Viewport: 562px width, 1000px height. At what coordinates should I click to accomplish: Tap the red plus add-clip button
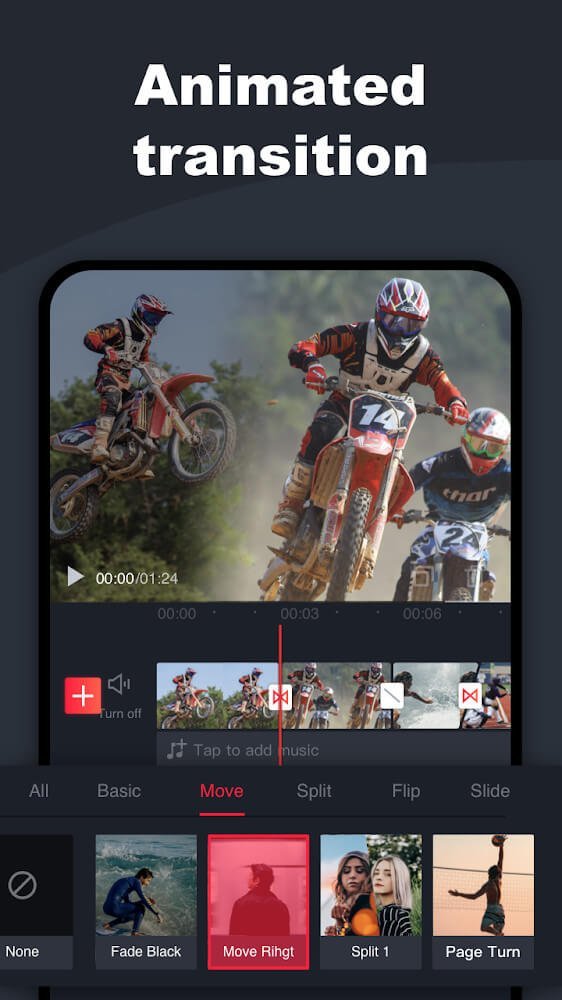(82, 695)
